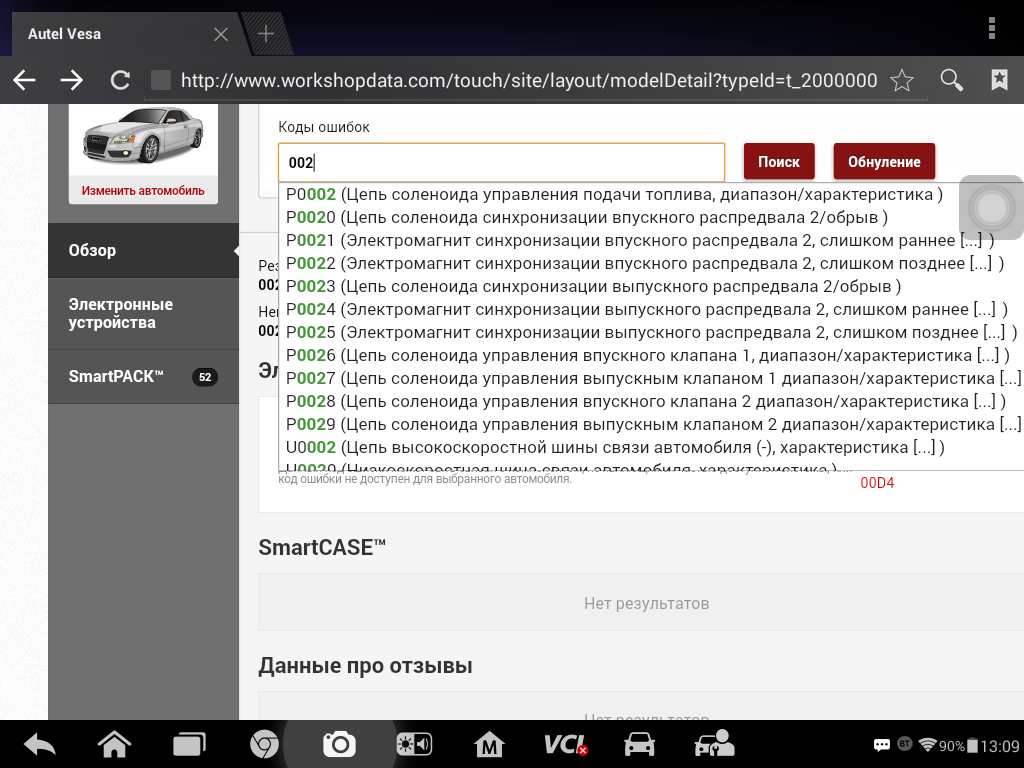The image size is (1024, 768).
Task: Tap the car service person icon
Action: [x=714, y=744]
